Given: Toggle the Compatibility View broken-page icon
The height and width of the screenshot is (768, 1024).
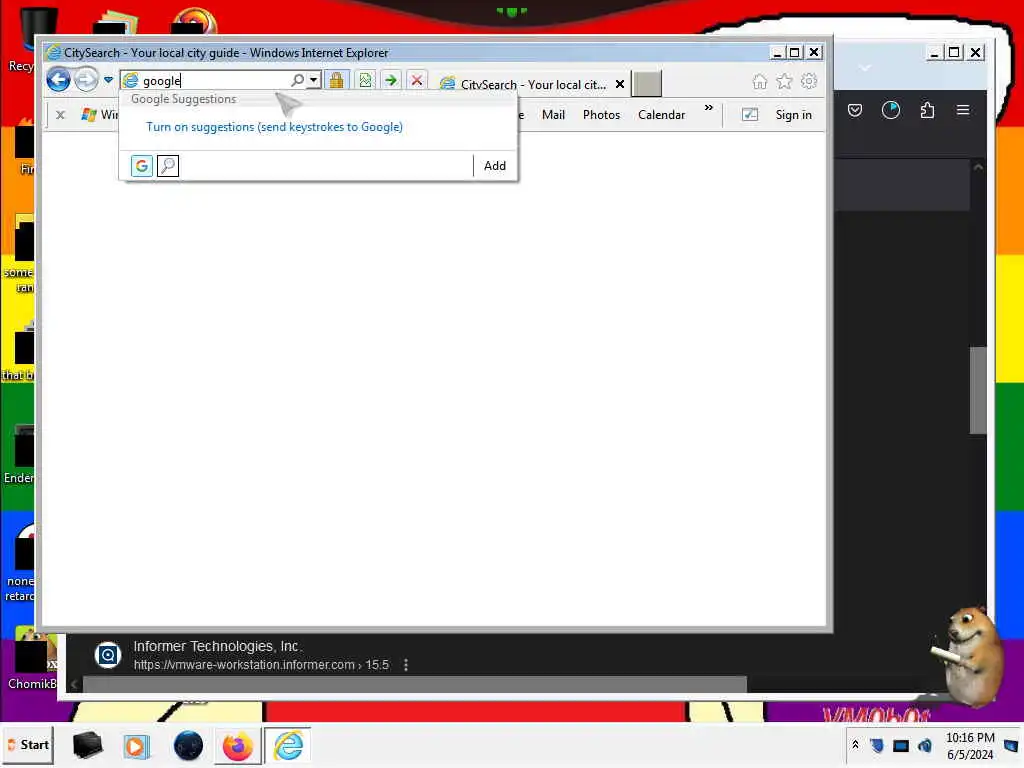Looking at the screenshot, I should 365,80.
